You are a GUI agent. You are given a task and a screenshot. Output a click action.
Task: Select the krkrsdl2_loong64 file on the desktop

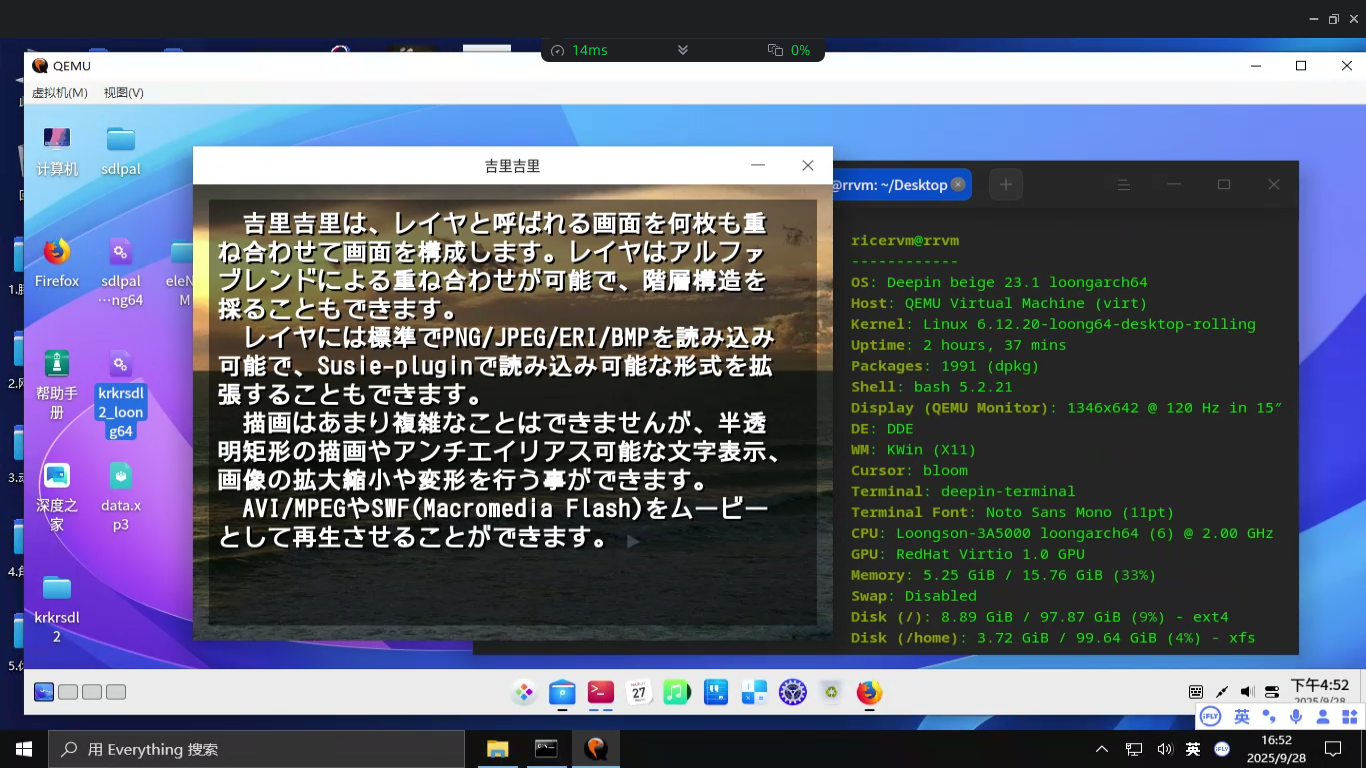tap(121, 394)
